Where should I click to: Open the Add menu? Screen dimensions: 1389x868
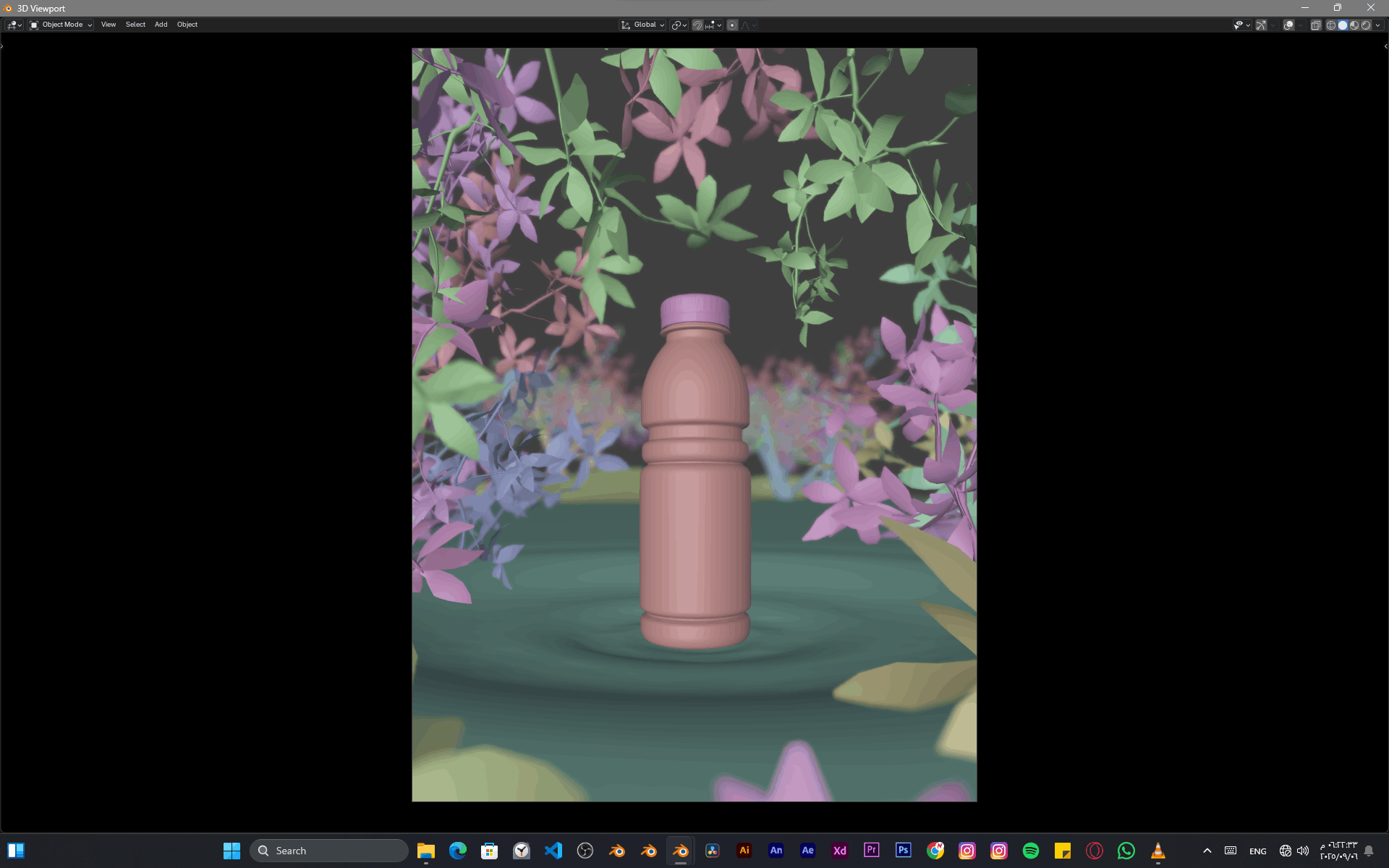[x=161, y=25]
